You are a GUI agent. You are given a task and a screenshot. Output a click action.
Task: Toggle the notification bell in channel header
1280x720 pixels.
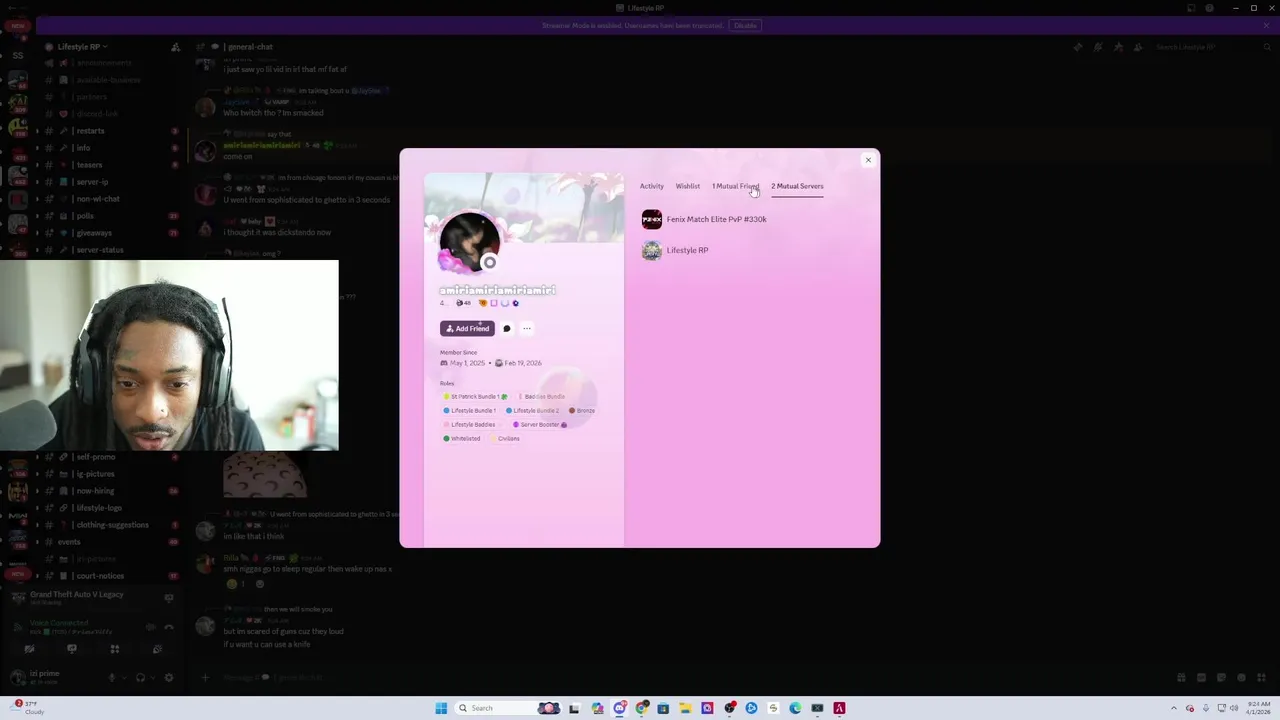tap(1098, 47)
